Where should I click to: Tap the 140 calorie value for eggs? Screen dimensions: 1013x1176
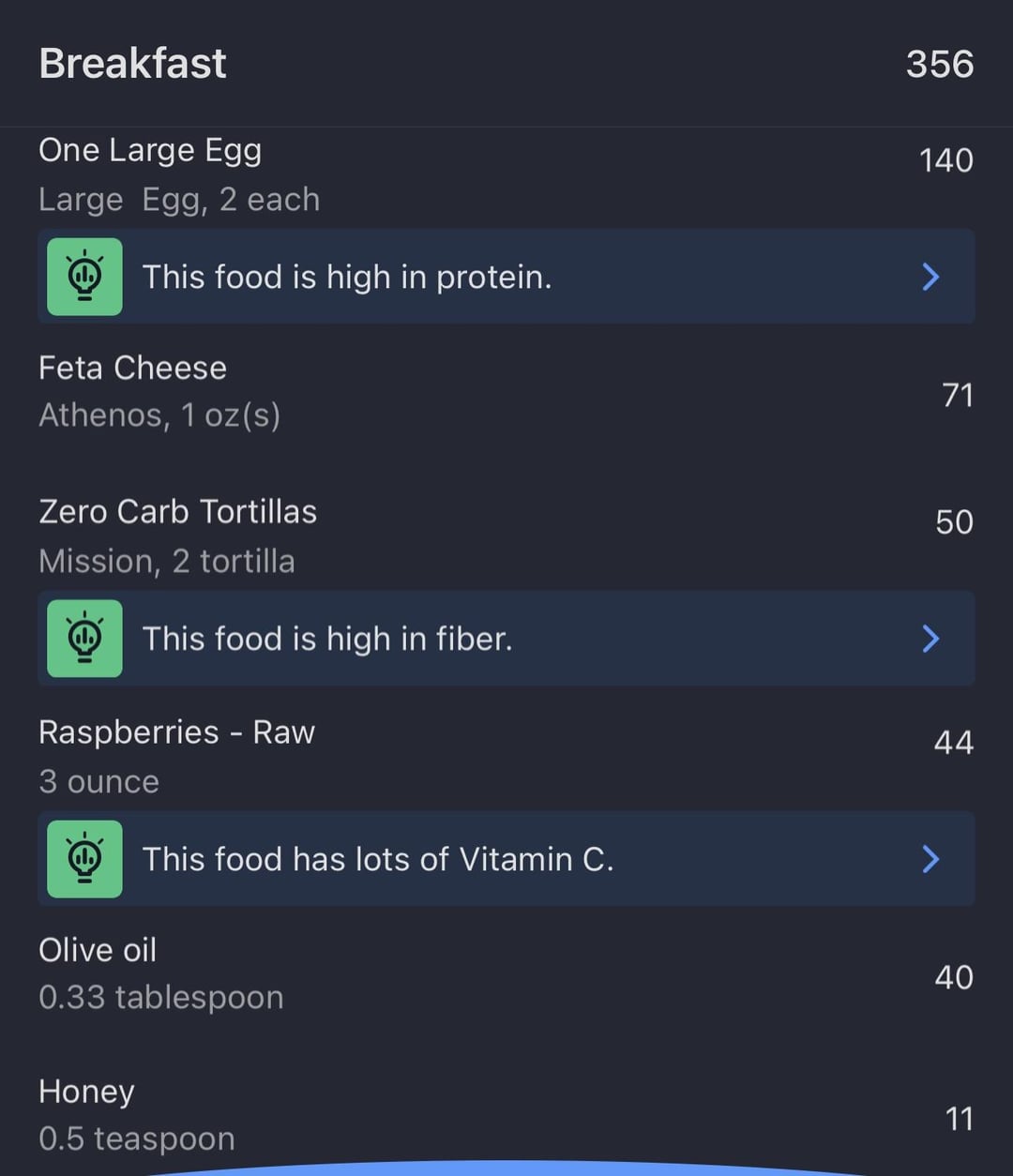point(946,160)
